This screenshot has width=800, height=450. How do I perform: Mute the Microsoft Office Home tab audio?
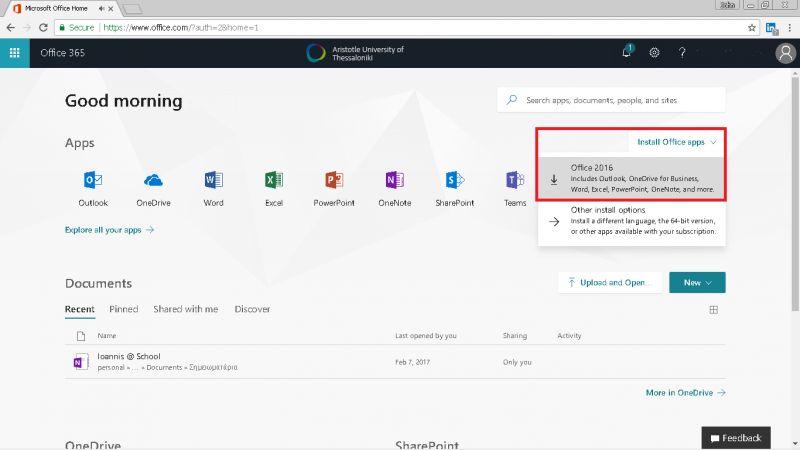[x=101, y=9]
